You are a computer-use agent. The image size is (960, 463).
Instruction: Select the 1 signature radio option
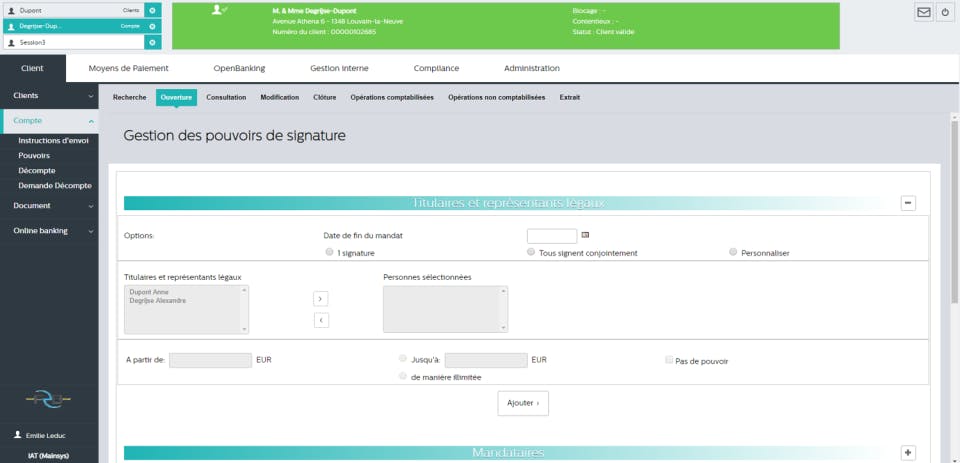click(x=329, y=252)
